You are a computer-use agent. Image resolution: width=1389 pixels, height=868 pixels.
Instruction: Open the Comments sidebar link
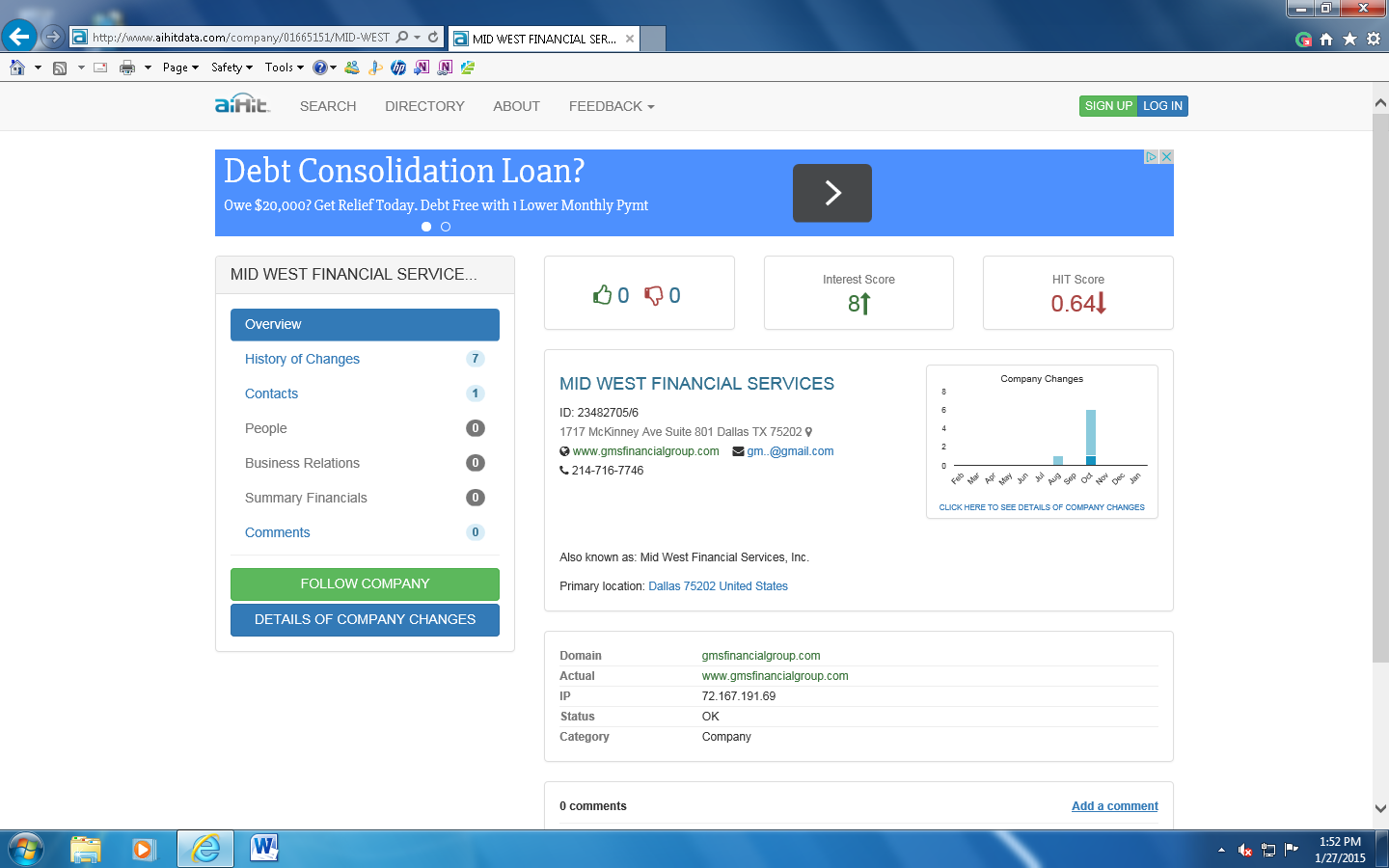coord(365,532)
